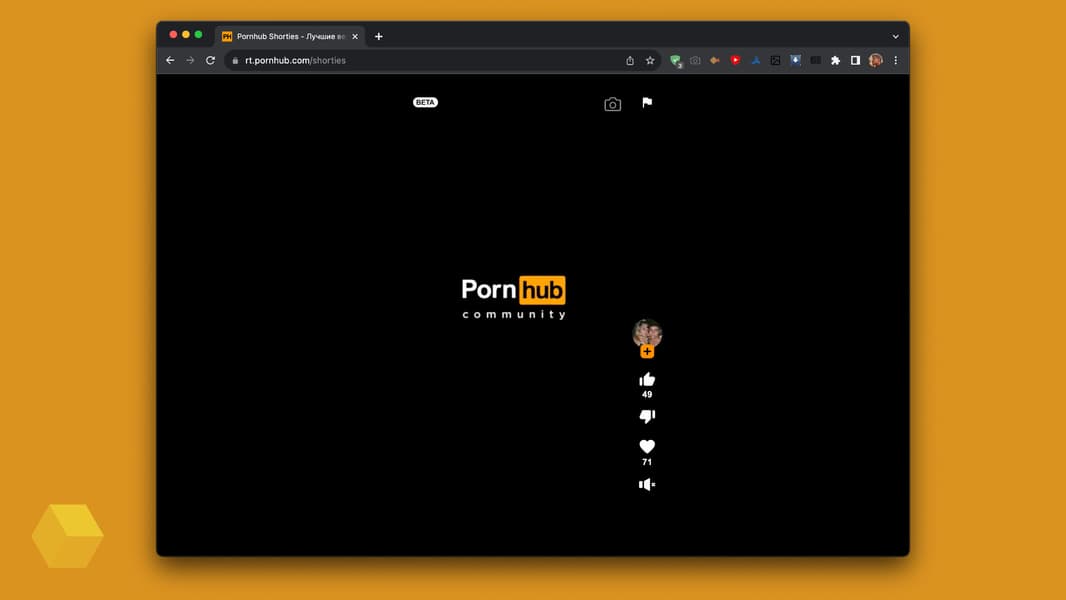The width and height of the screenshot is (1066, 600).
Task: Expand the tab search chevron
Action: (895, 37)
